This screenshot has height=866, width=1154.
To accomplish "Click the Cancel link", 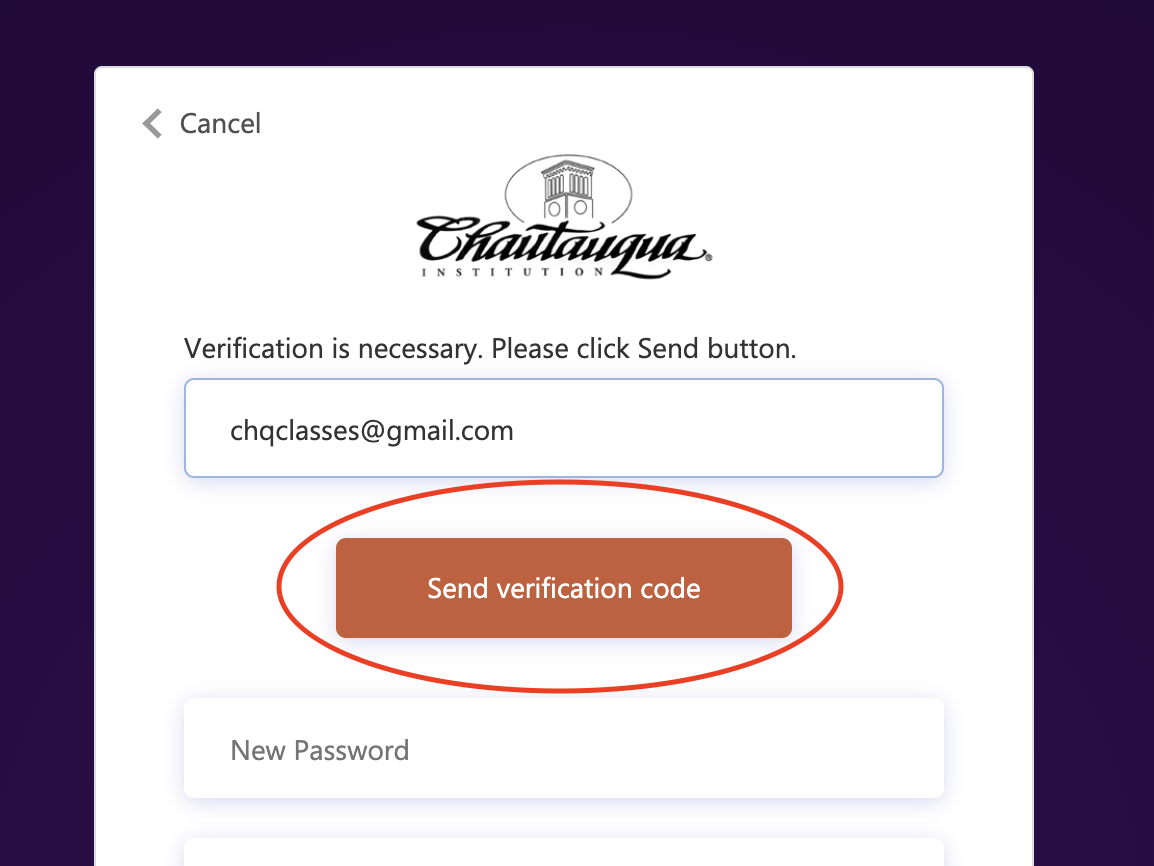I will tap(220, 124).
